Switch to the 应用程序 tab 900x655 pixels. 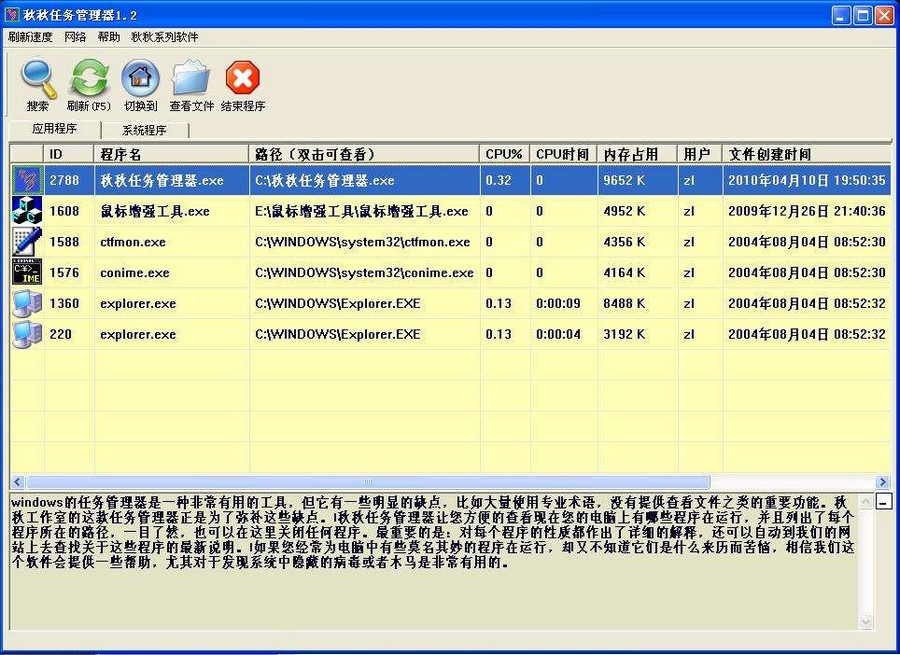click(55, 130)
